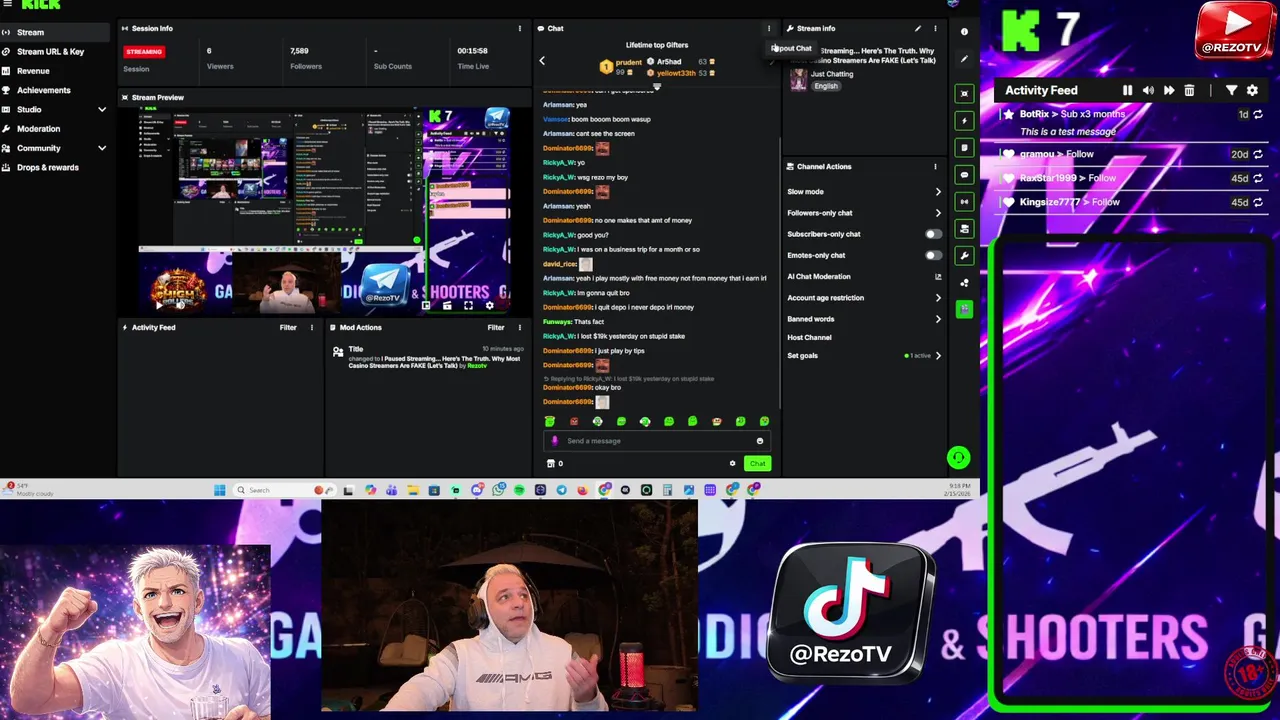Click the pencil icon in right rail
This screenshot has height=720, width=1280.
pyautogui.click(x=964, y=59)
